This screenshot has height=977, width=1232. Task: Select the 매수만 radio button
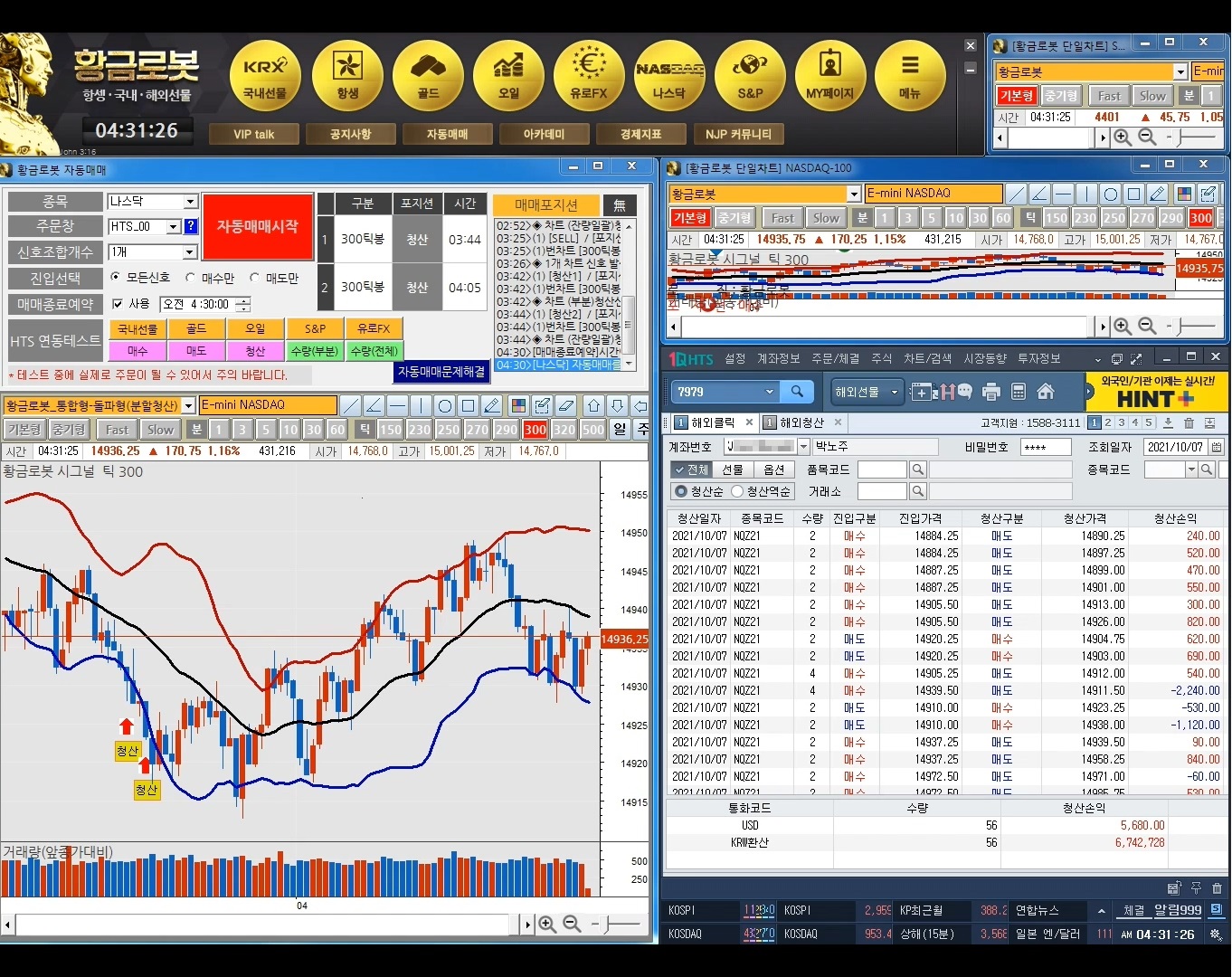coord(190,278)
